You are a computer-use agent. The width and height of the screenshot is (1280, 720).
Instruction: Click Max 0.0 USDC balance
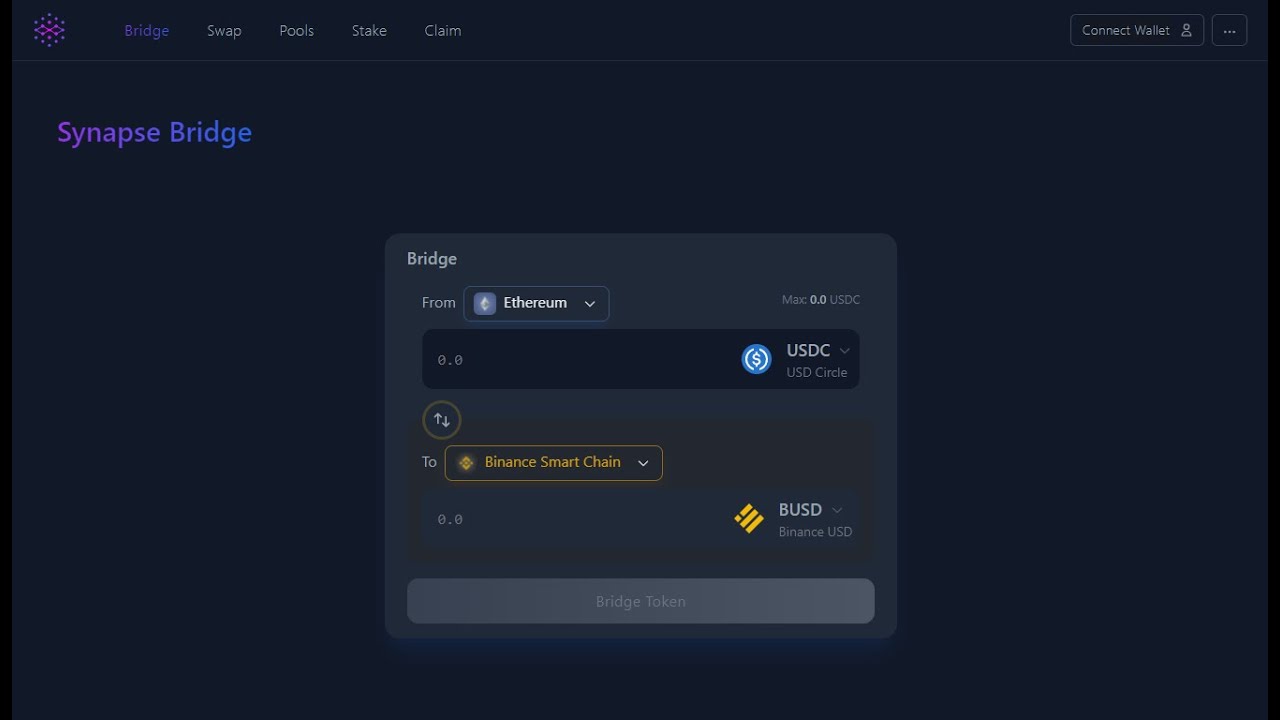(821, 300)
